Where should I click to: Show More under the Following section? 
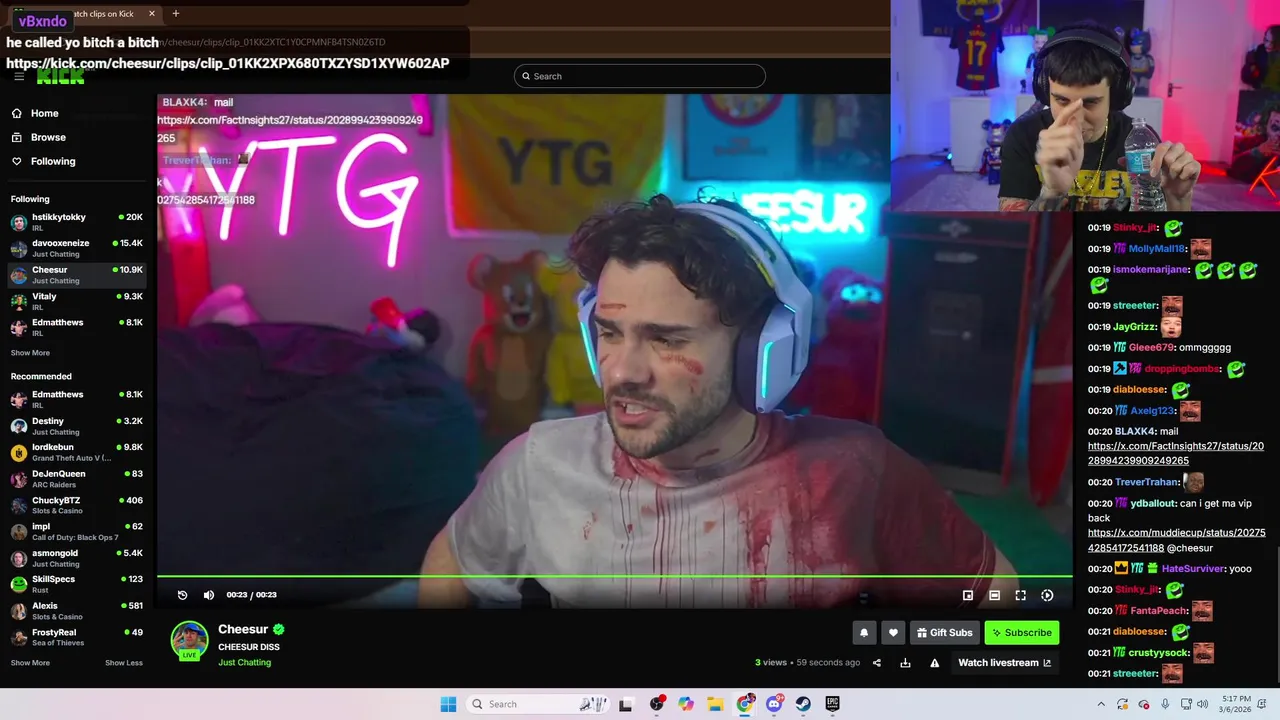pyautogui.click(x=30, y=353)
